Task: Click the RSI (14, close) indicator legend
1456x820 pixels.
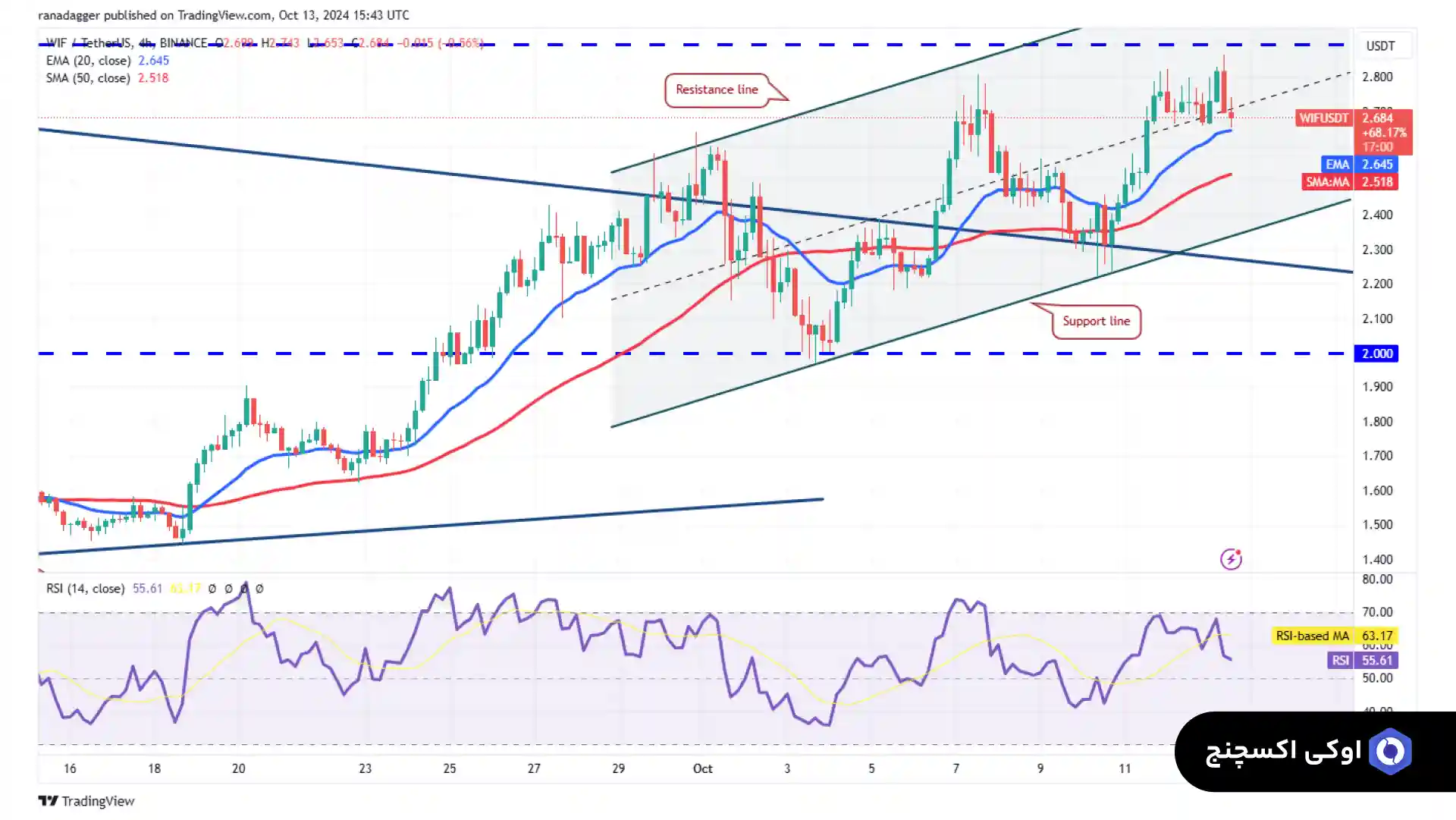Action: (85, 589)
